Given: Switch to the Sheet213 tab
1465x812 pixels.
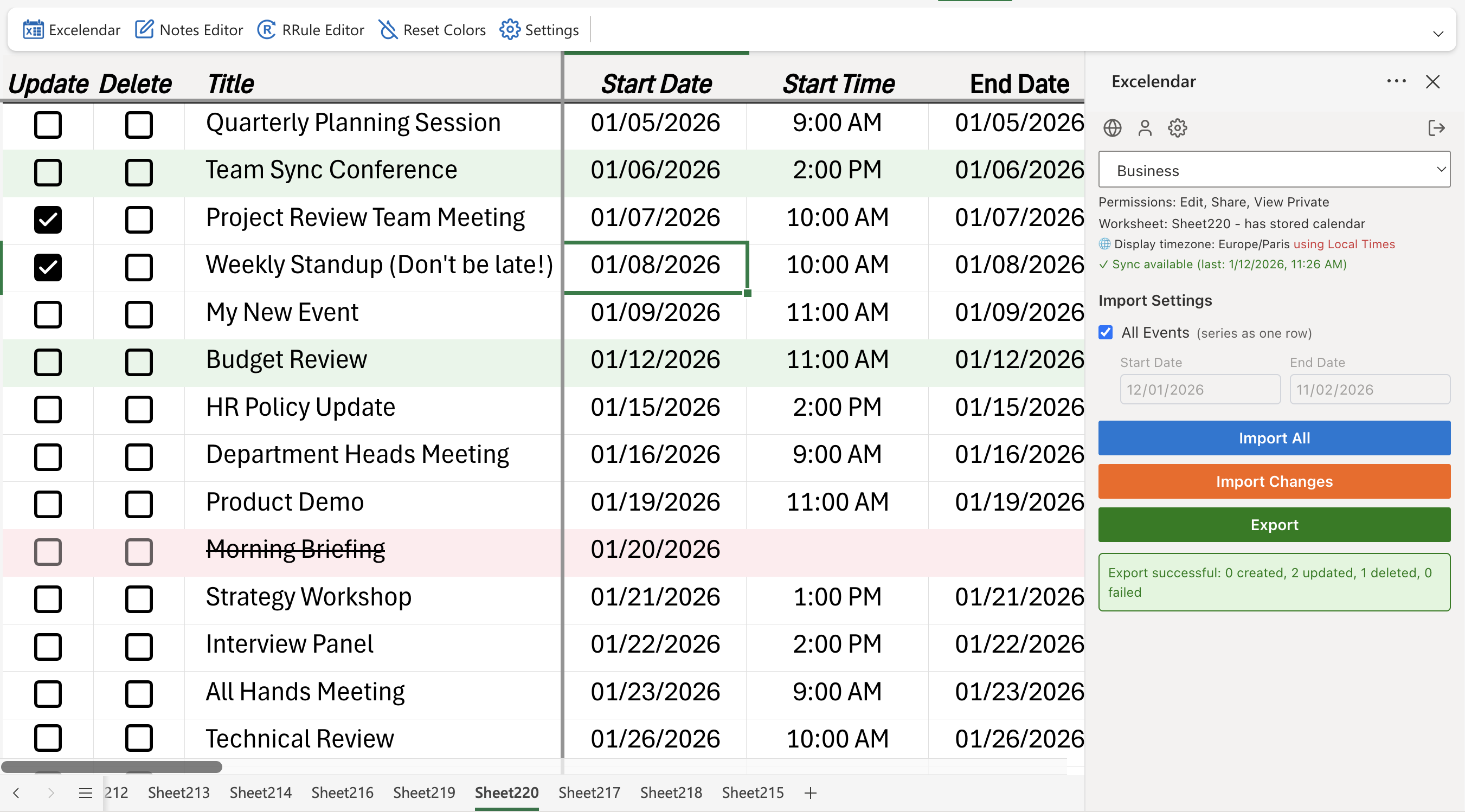Looking at the screenshot, I should tap(178, 792).
